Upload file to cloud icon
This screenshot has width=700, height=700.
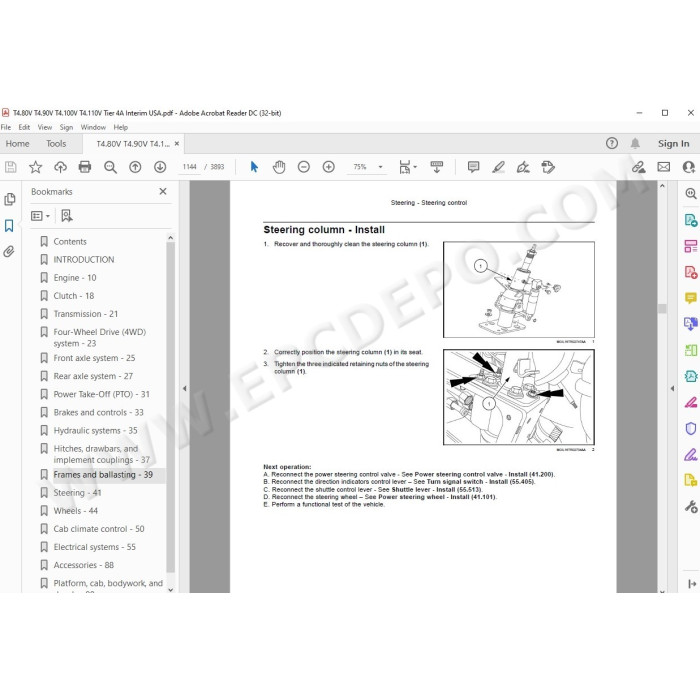coord(60,167)
